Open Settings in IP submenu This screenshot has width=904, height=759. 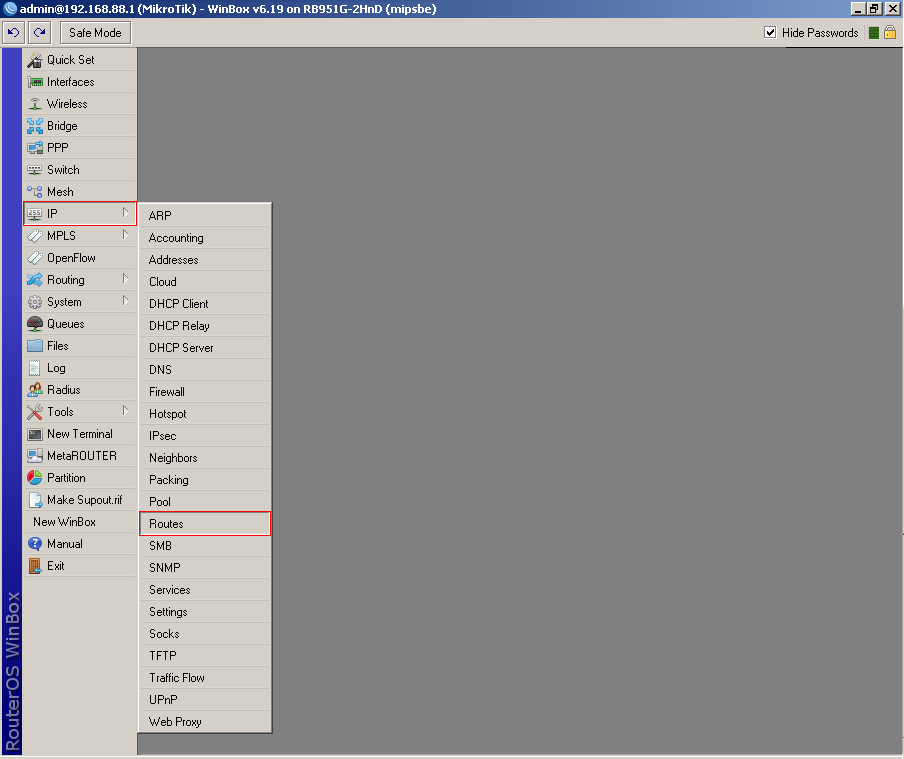point(205,612)
